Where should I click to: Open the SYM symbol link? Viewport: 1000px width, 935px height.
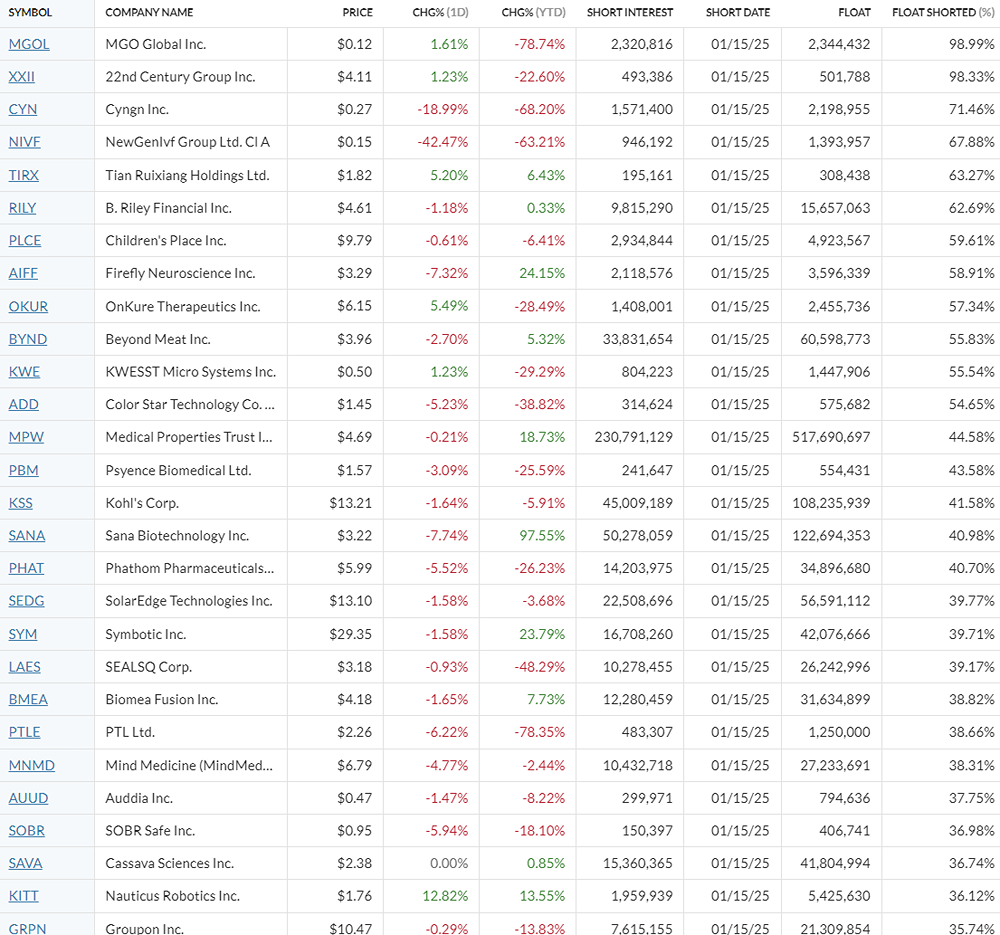coord(23,634)
